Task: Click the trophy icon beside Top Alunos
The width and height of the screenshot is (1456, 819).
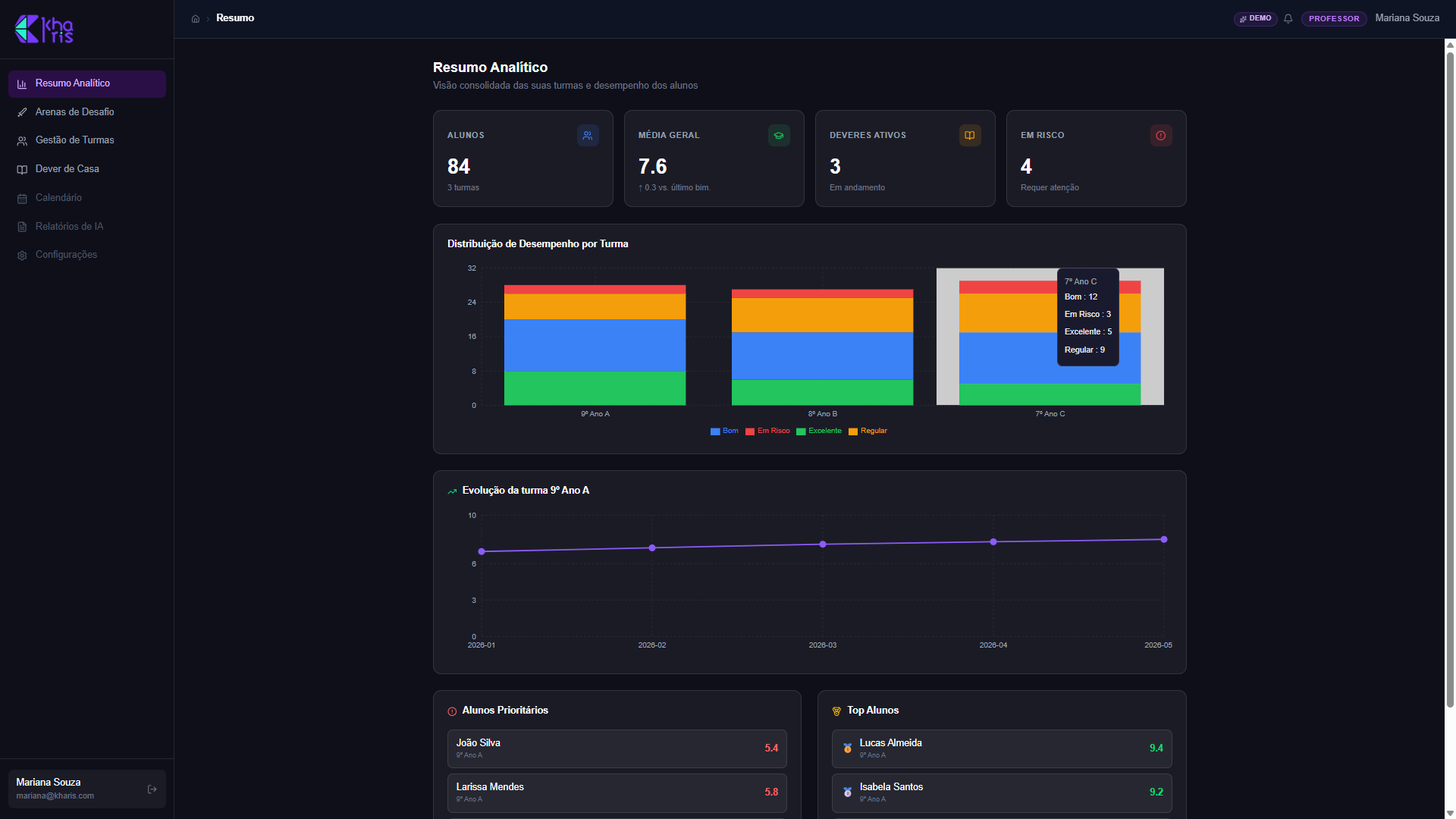Action: pyautogui.click(x=836, y=711)
